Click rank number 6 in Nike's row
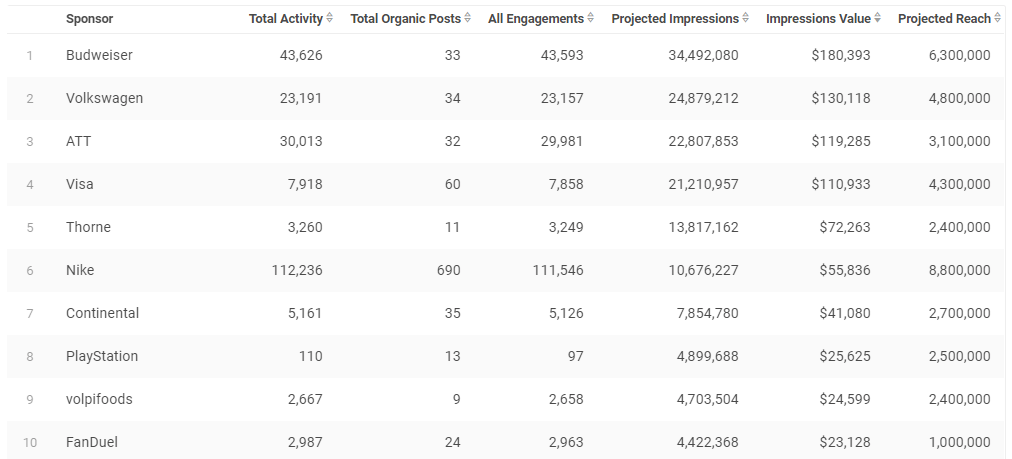1012x459 pixels. [x=30, y=270]
